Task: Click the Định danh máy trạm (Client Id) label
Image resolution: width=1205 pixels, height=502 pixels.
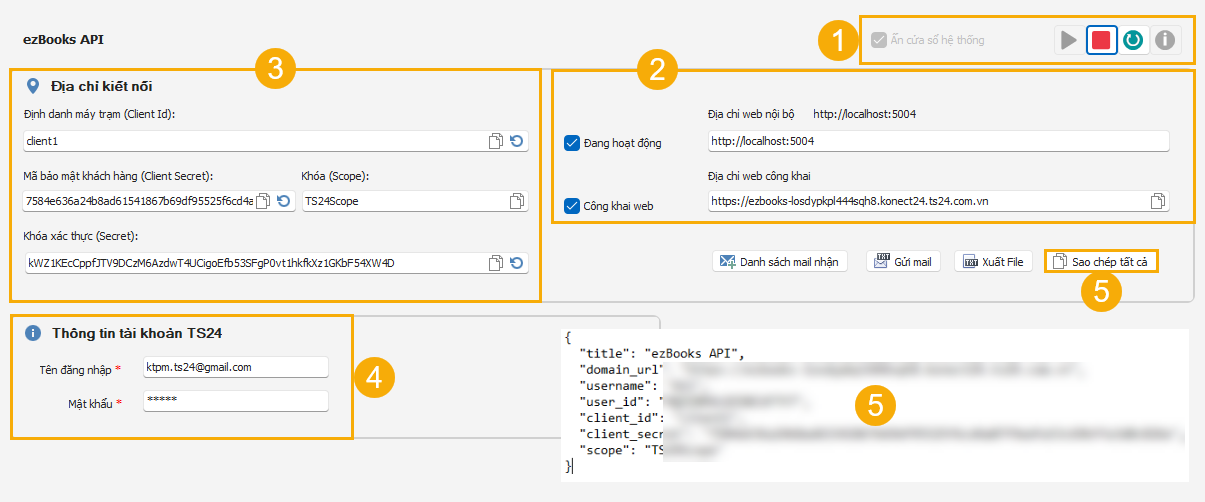Action: click(99, 114)
